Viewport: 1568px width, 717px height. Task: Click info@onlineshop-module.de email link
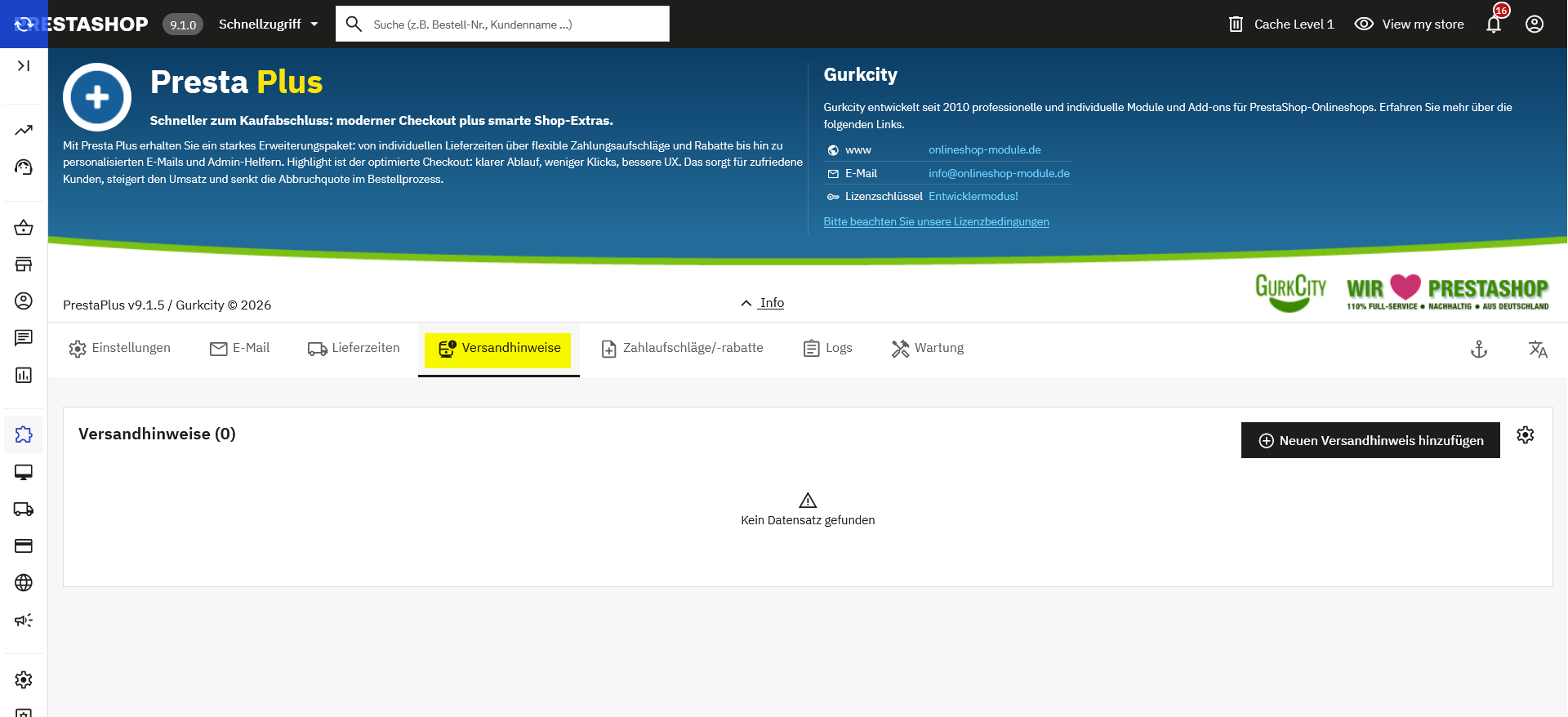[999, 174]
